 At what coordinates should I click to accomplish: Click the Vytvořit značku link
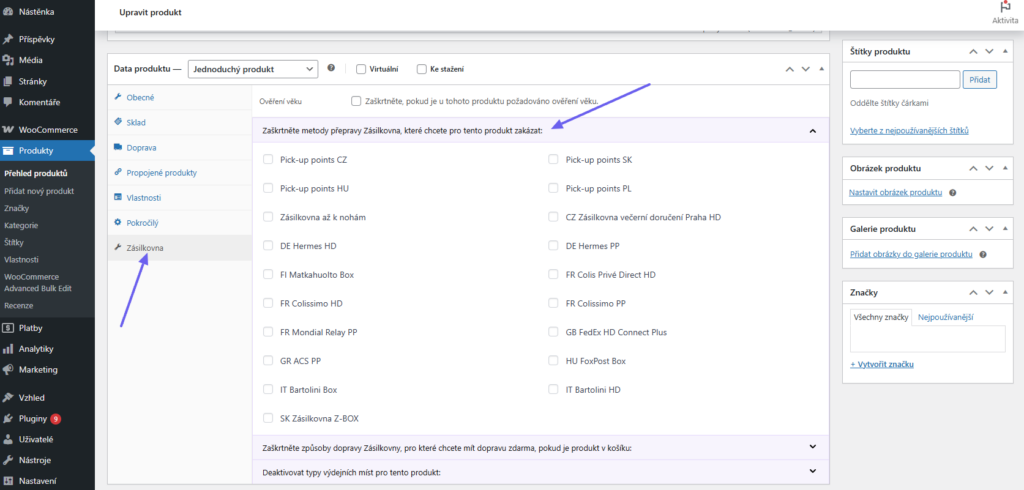(882, 364)
